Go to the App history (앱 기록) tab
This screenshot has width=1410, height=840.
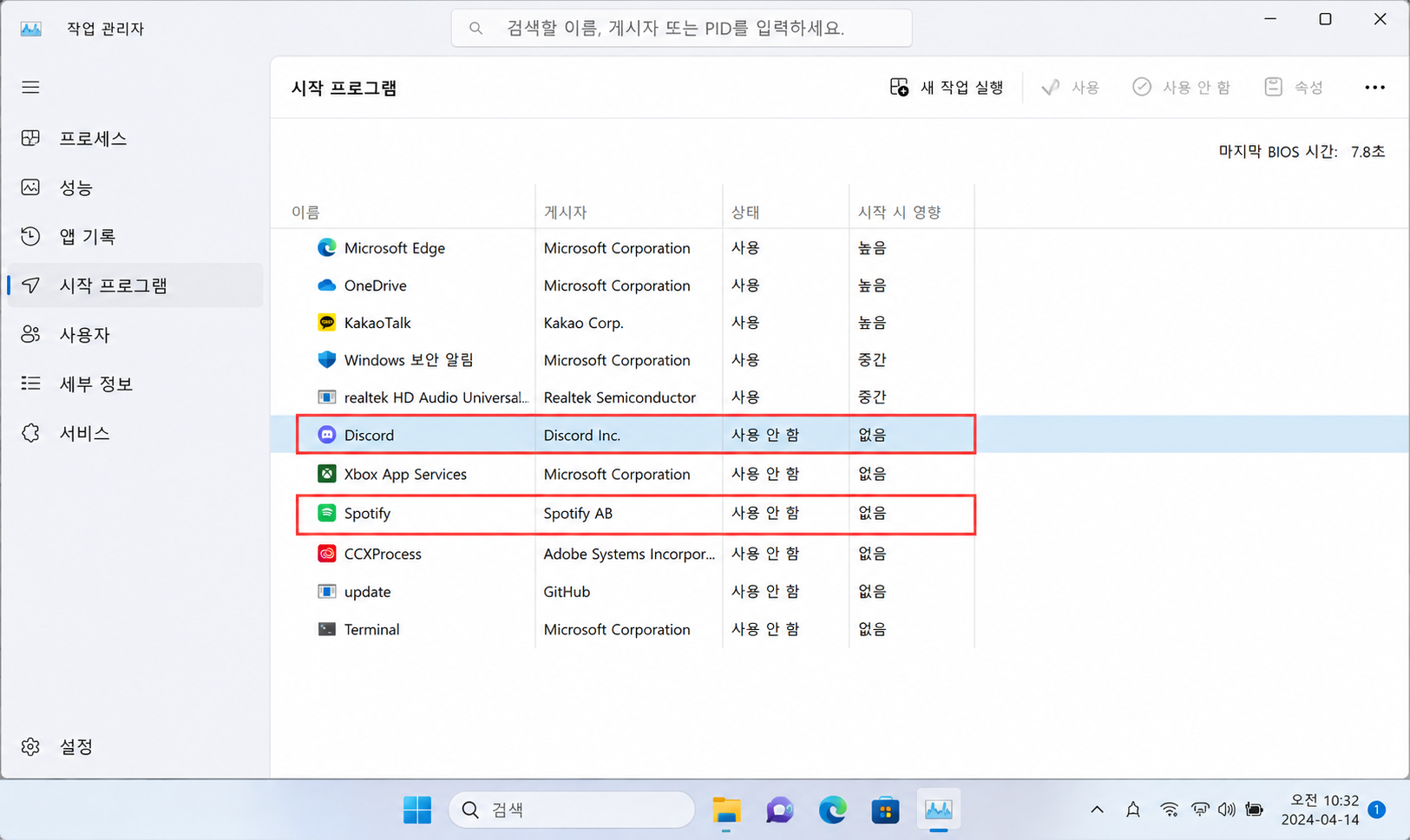pos(134,236)
